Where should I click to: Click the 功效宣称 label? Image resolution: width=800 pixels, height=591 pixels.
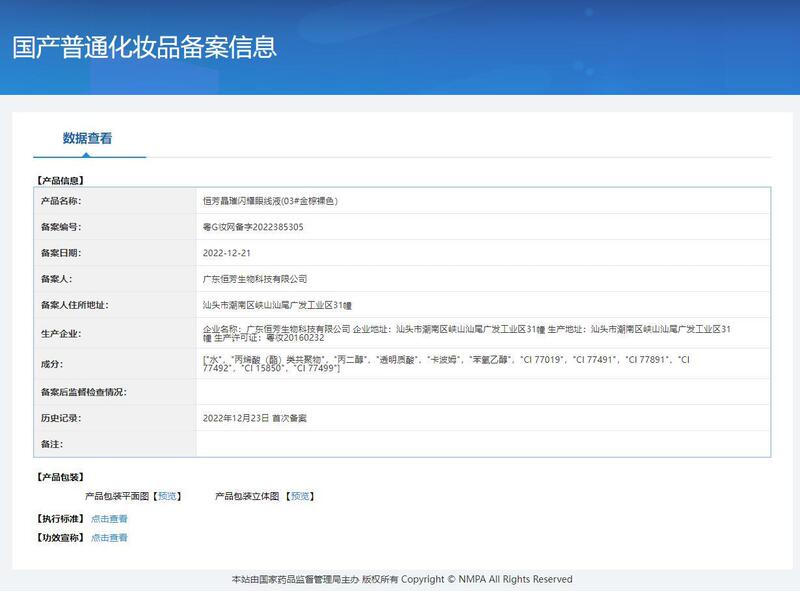(x=60, y=538)
